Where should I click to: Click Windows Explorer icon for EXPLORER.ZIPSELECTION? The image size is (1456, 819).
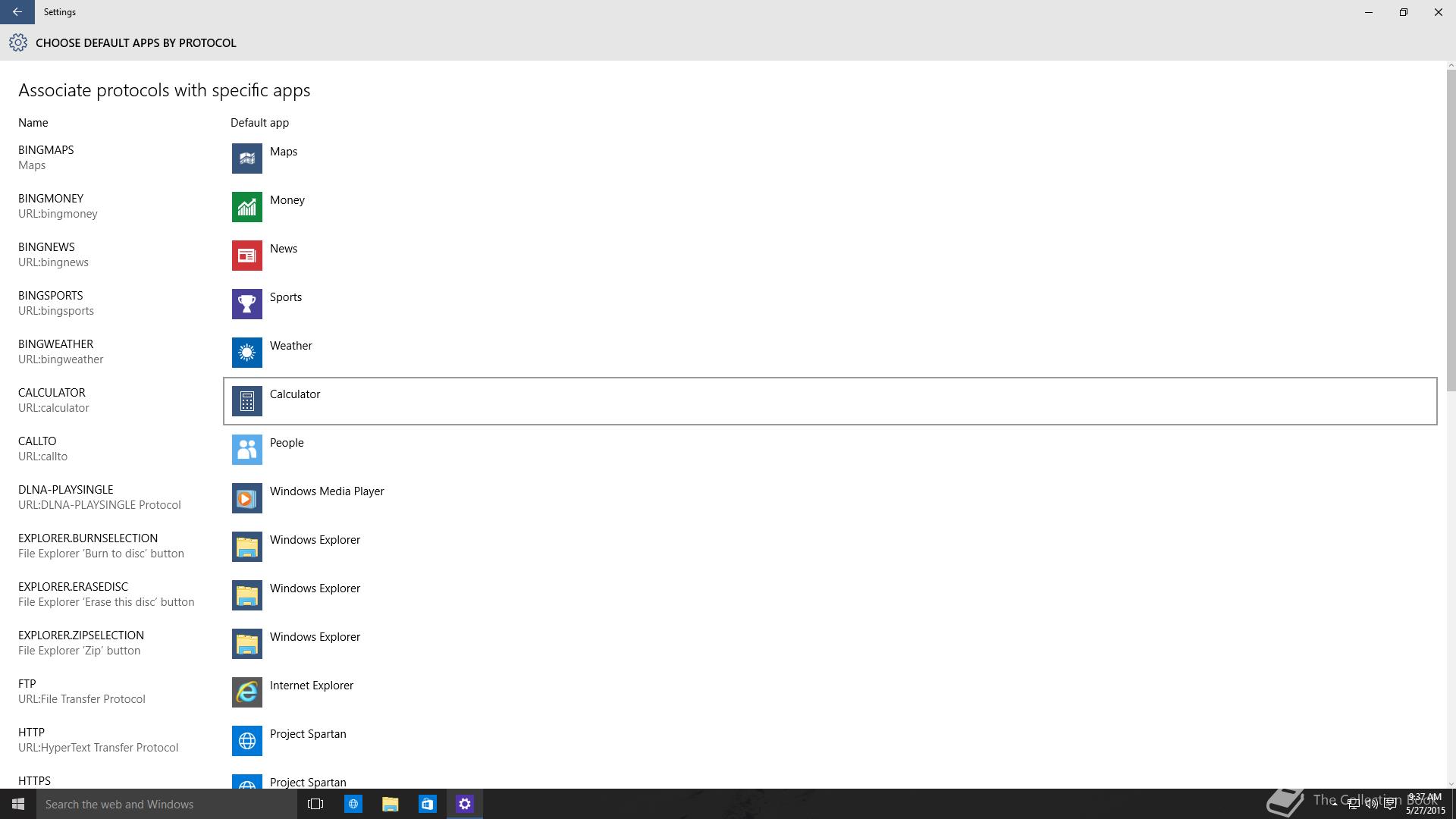click(x=246, y=644)
